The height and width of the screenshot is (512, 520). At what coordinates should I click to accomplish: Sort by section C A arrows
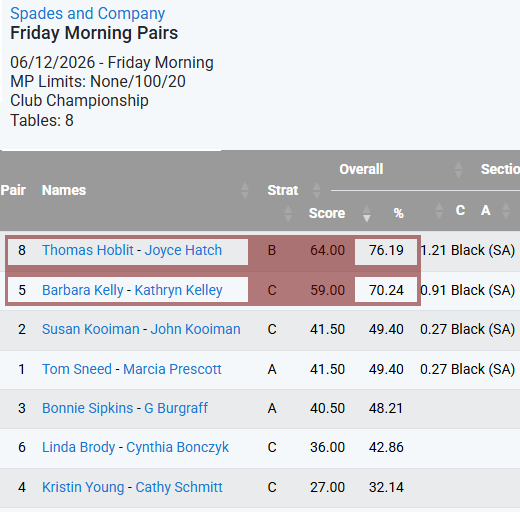[506, 211]
